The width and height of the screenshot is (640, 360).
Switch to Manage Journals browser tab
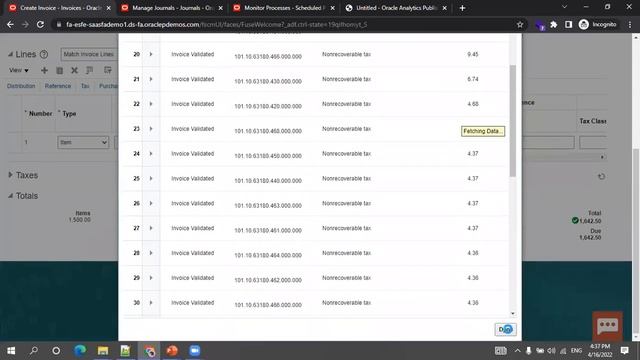click(x=171, y=8)
